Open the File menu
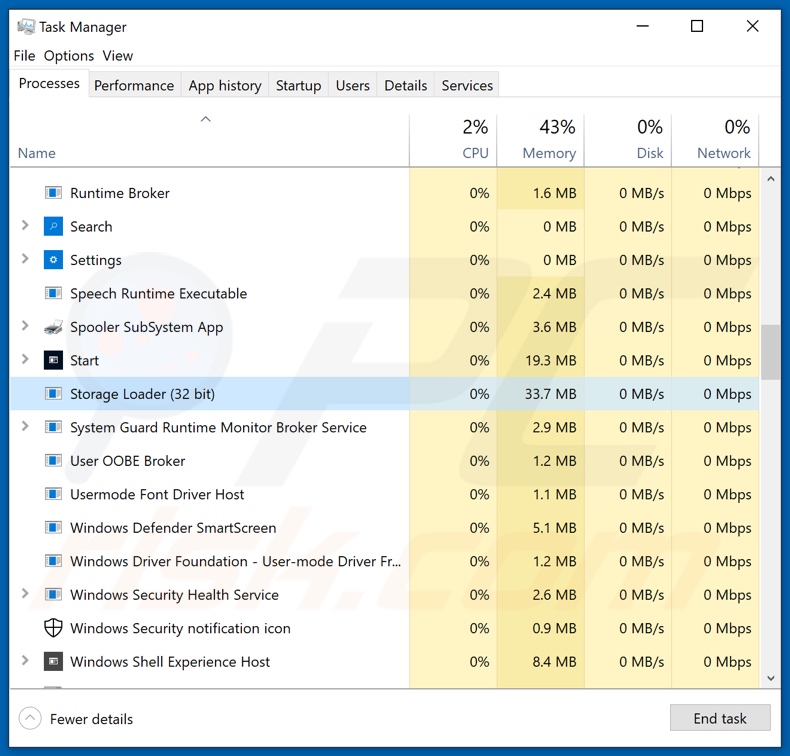 coord(24,55)
